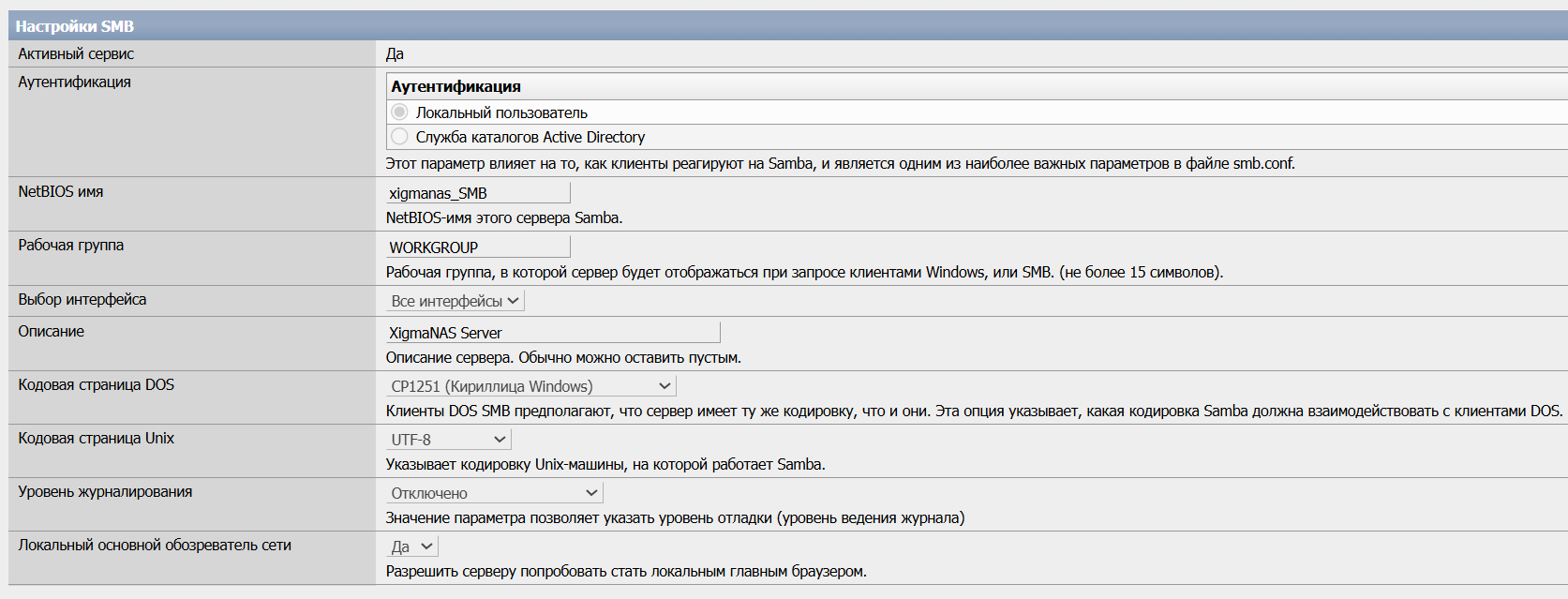Select the "Локальный пользователь" radio button
Viewport: 1568px width, 599px height.
coord(400,112)
